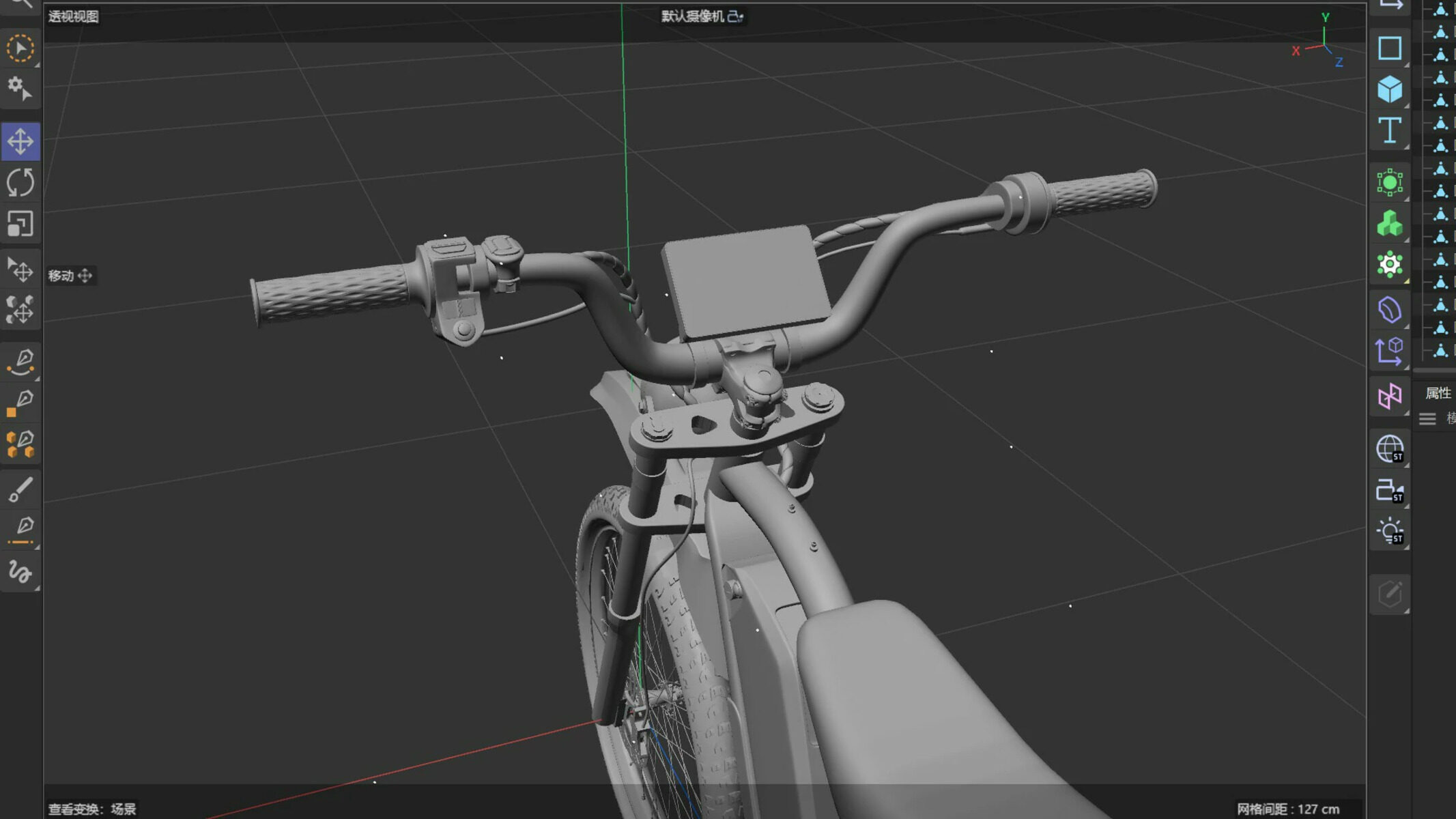Open the 属性 attributes tab
This screenshot has height=819, width=1456.
[x=1438, y=393]
